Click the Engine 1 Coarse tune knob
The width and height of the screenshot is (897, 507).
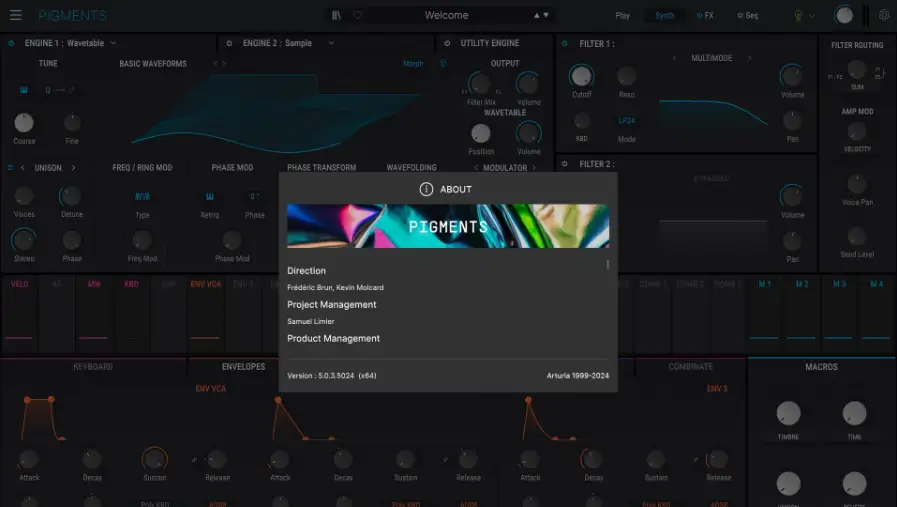click(x=24, y=122)
